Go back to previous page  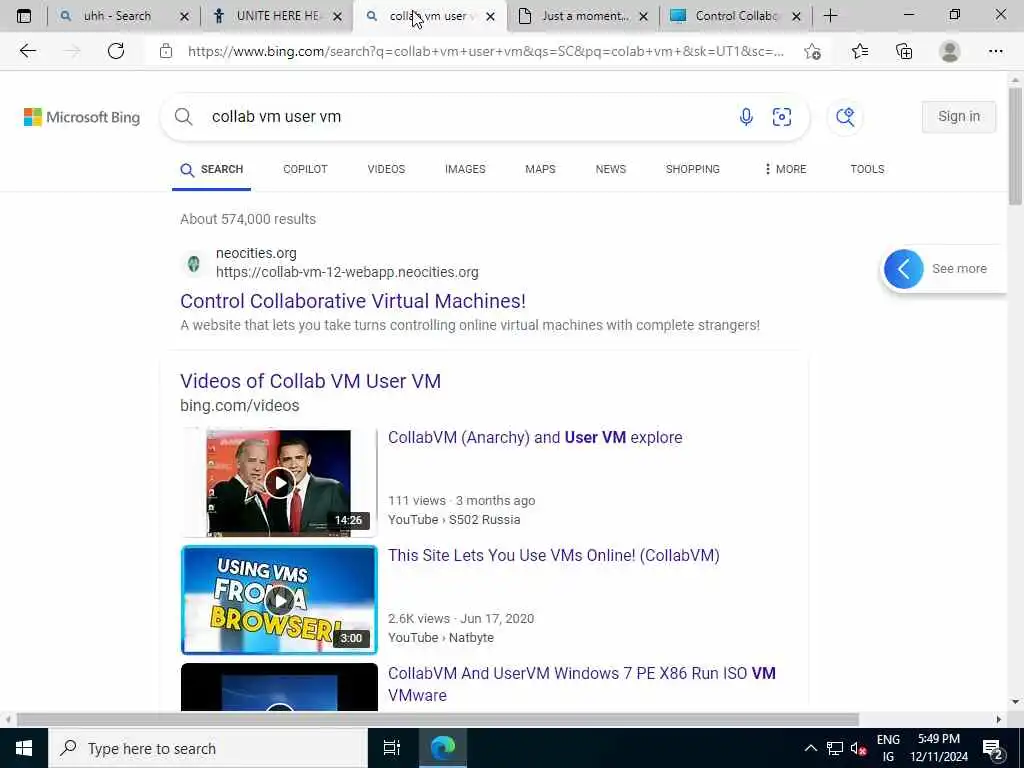27,51
